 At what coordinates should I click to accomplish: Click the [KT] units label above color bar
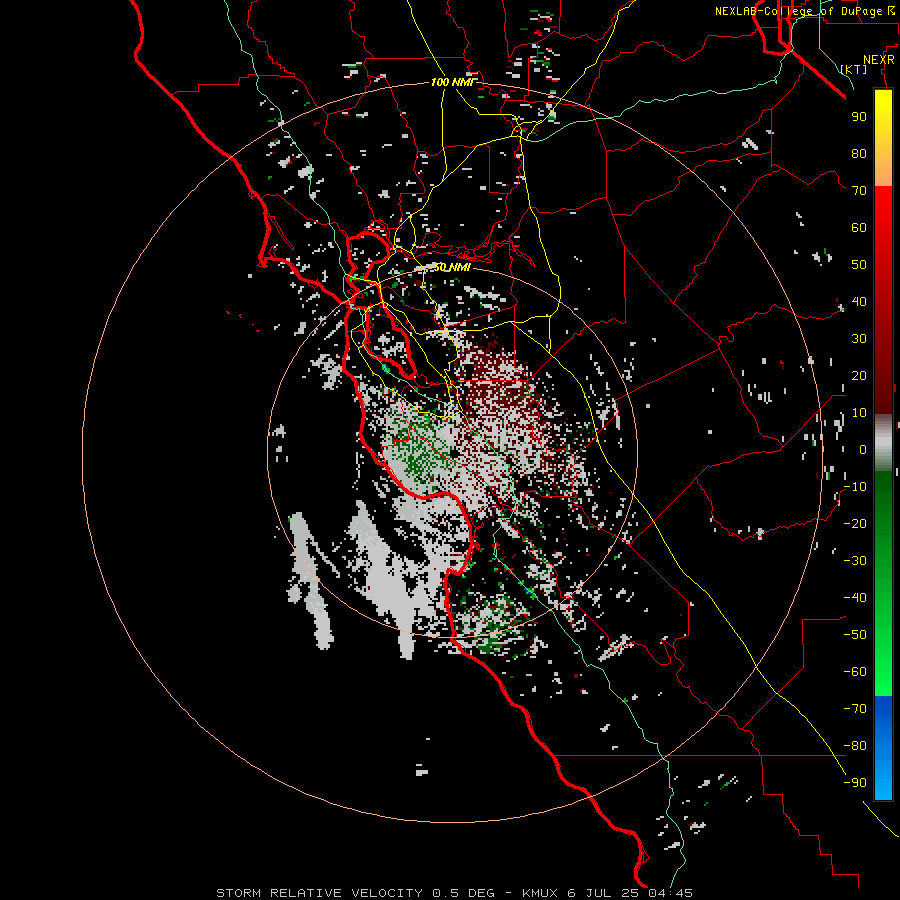click(854, 69)
